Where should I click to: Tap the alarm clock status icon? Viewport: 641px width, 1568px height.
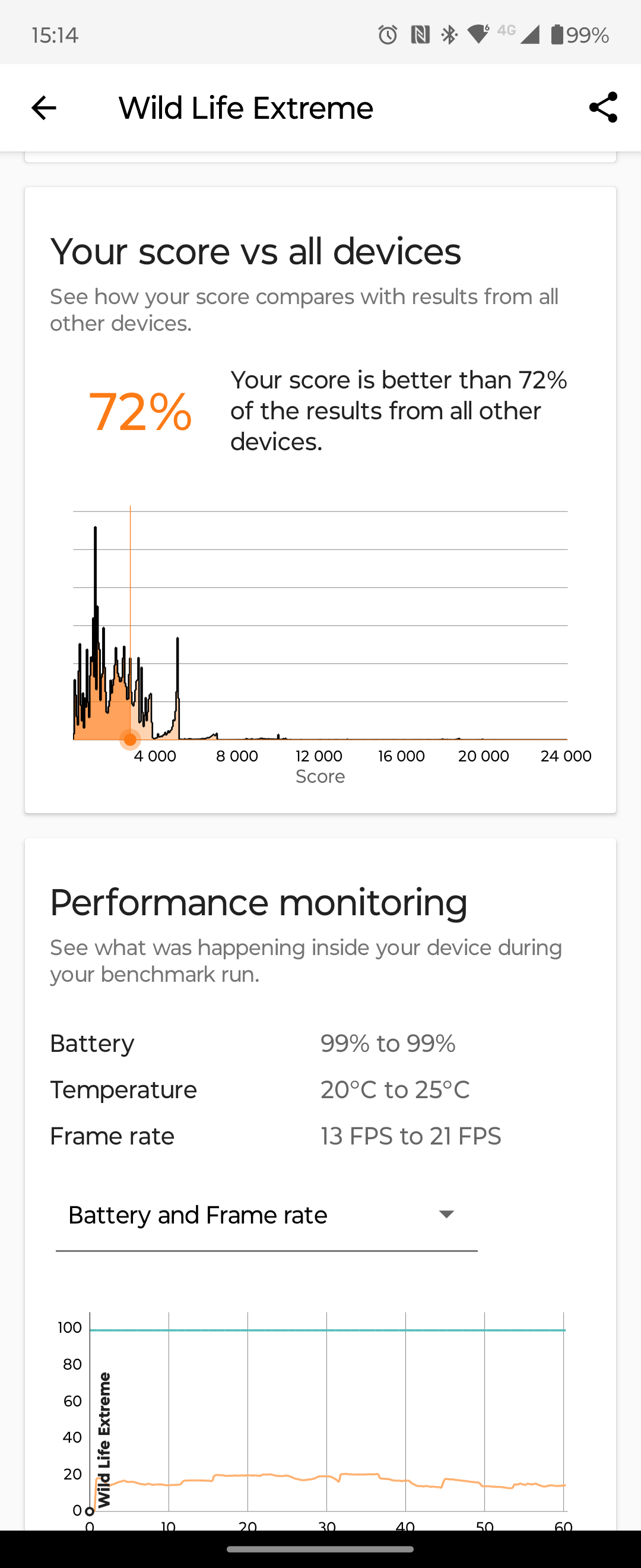pos(388,34)
